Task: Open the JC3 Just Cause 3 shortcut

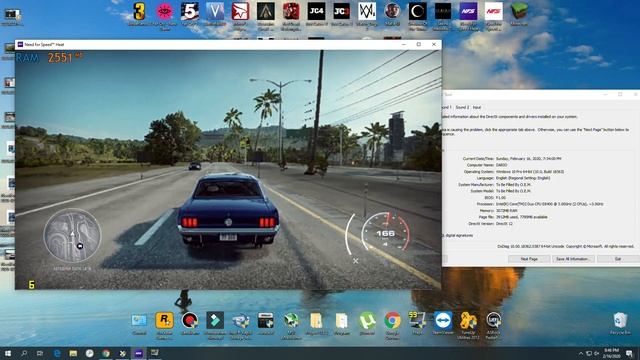Action: click(341, 12)
